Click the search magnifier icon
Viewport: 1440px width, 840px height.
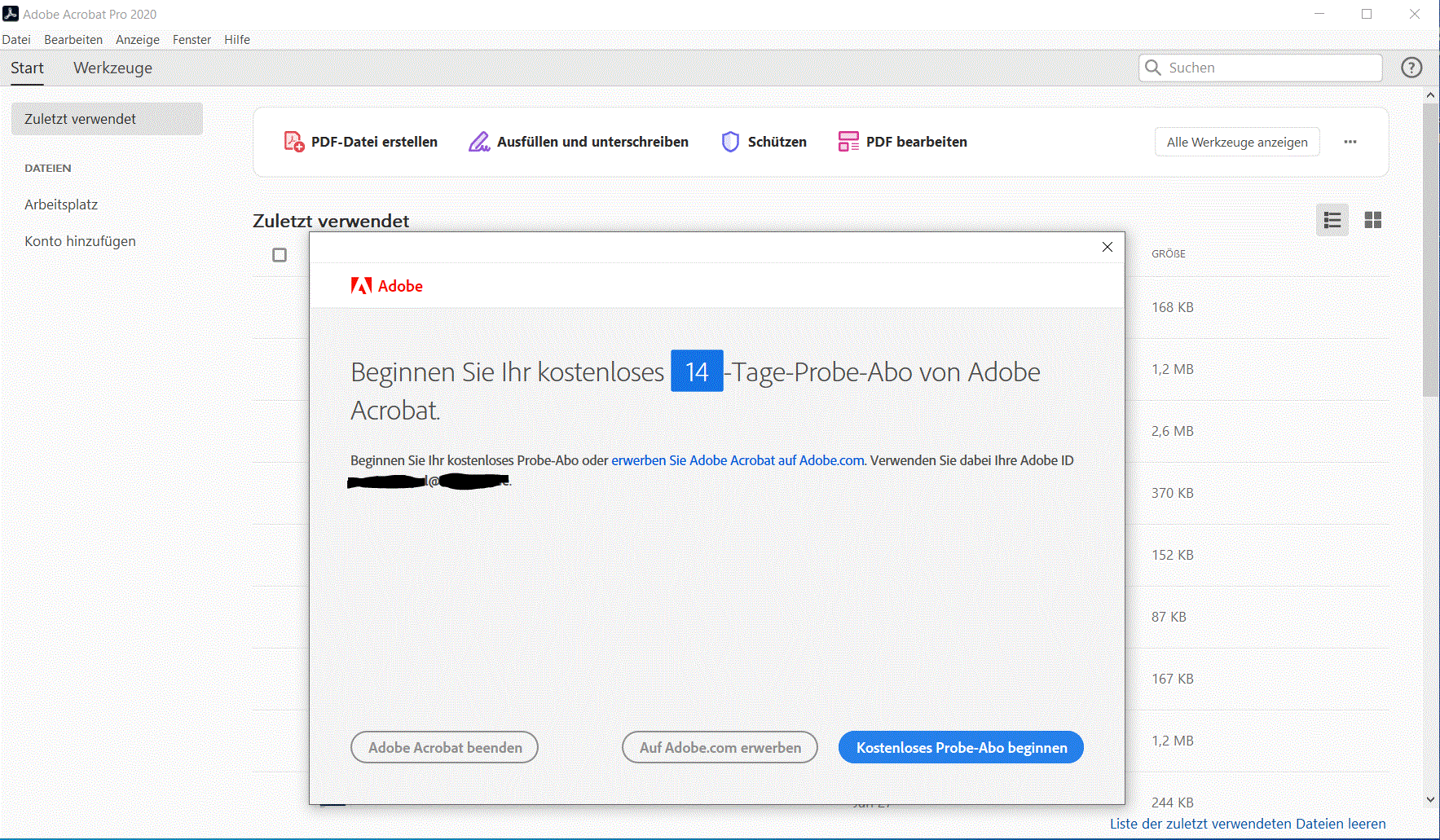1153,68
